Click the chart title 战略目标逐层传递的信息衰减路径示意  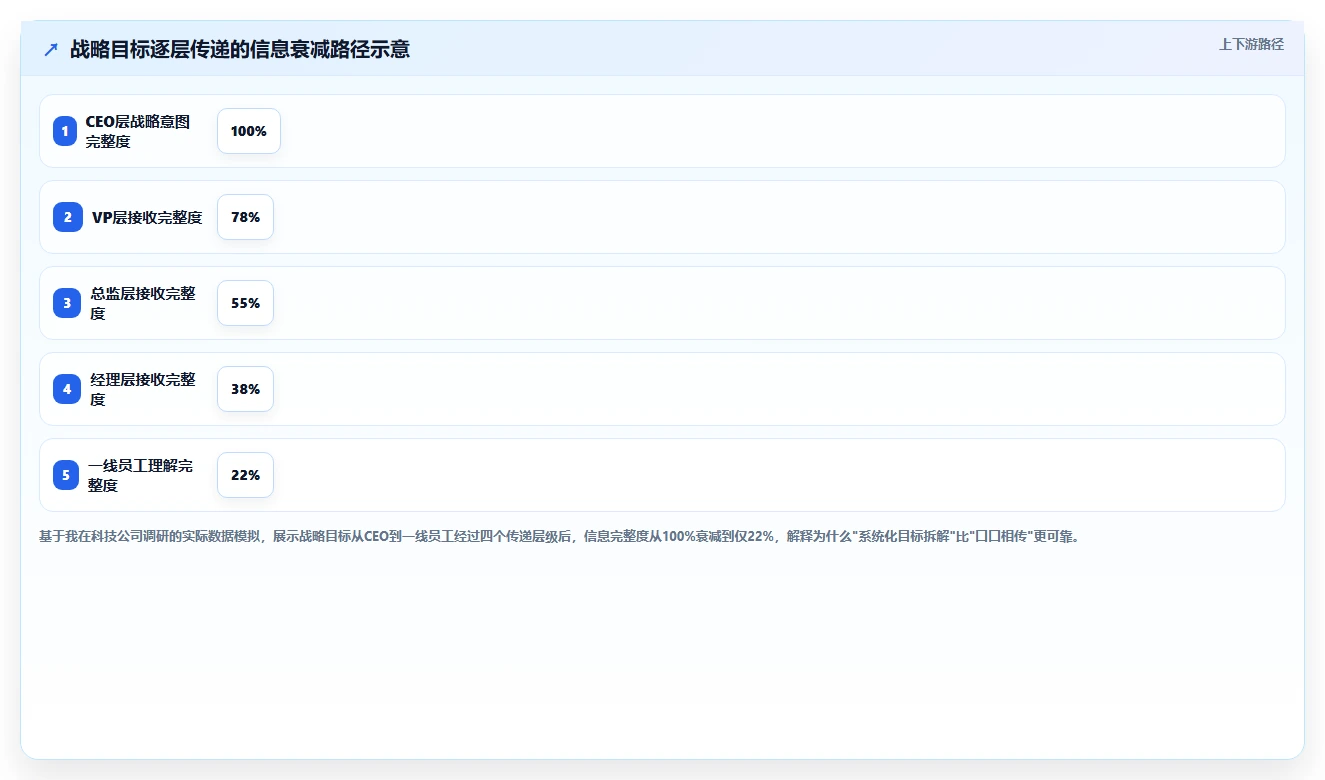[240, 49]
